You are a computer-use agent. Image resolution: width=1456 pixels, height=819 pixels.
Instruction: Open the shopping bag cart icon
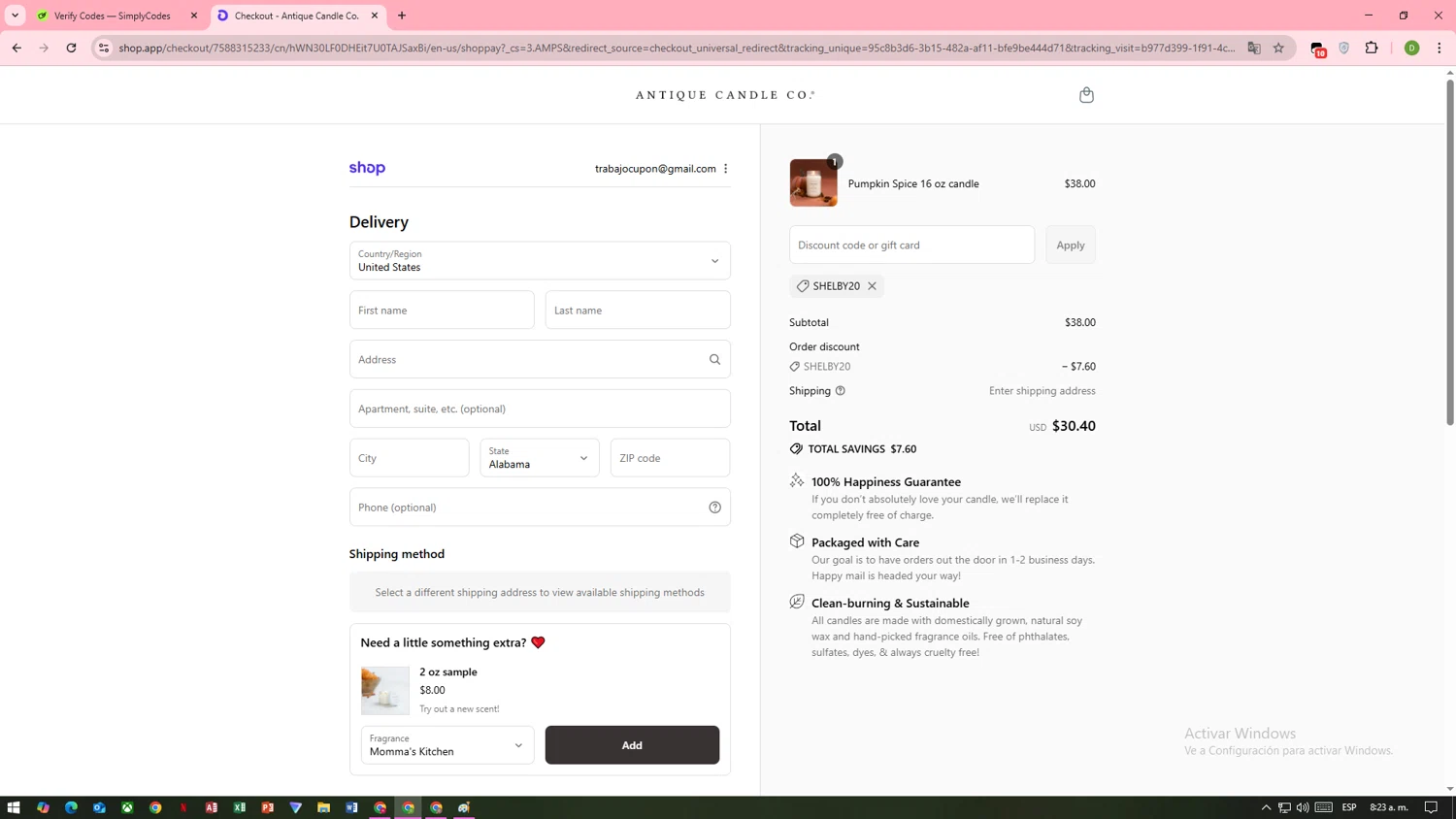1086,95
